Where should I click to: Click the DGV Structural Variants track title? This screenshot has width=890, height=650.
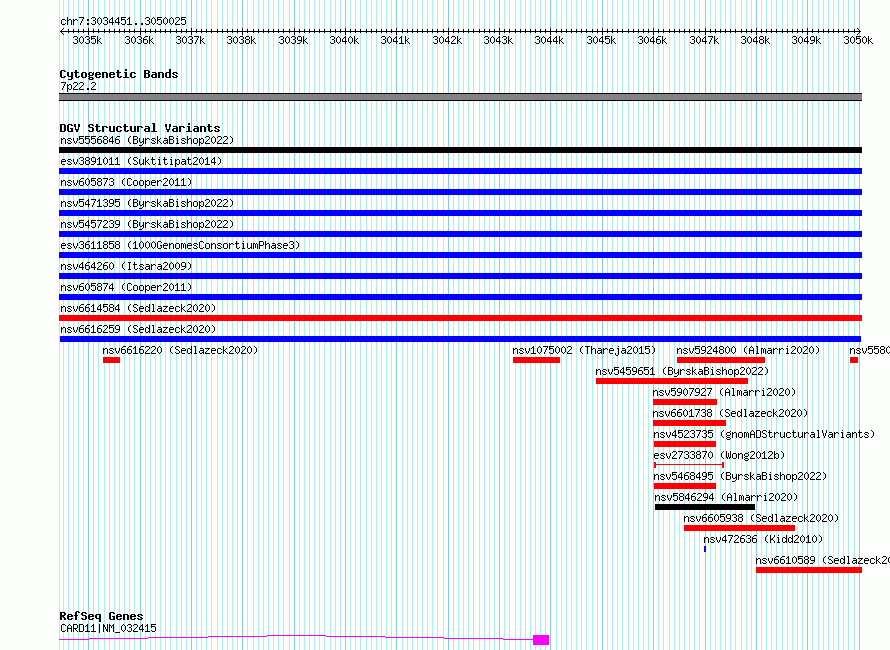point(140,128)
